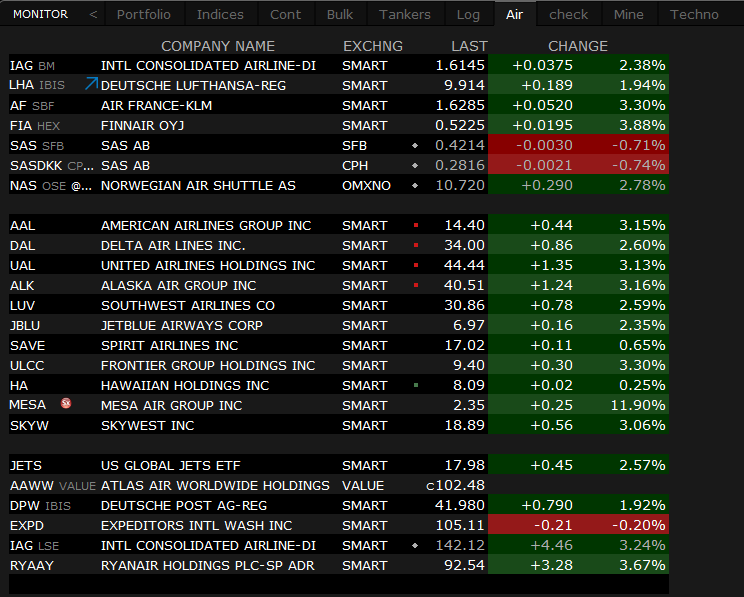Click the diamond marker in NAS row
Image resolution: width=744 pixels, height=597 pixels.
(415, 186)
